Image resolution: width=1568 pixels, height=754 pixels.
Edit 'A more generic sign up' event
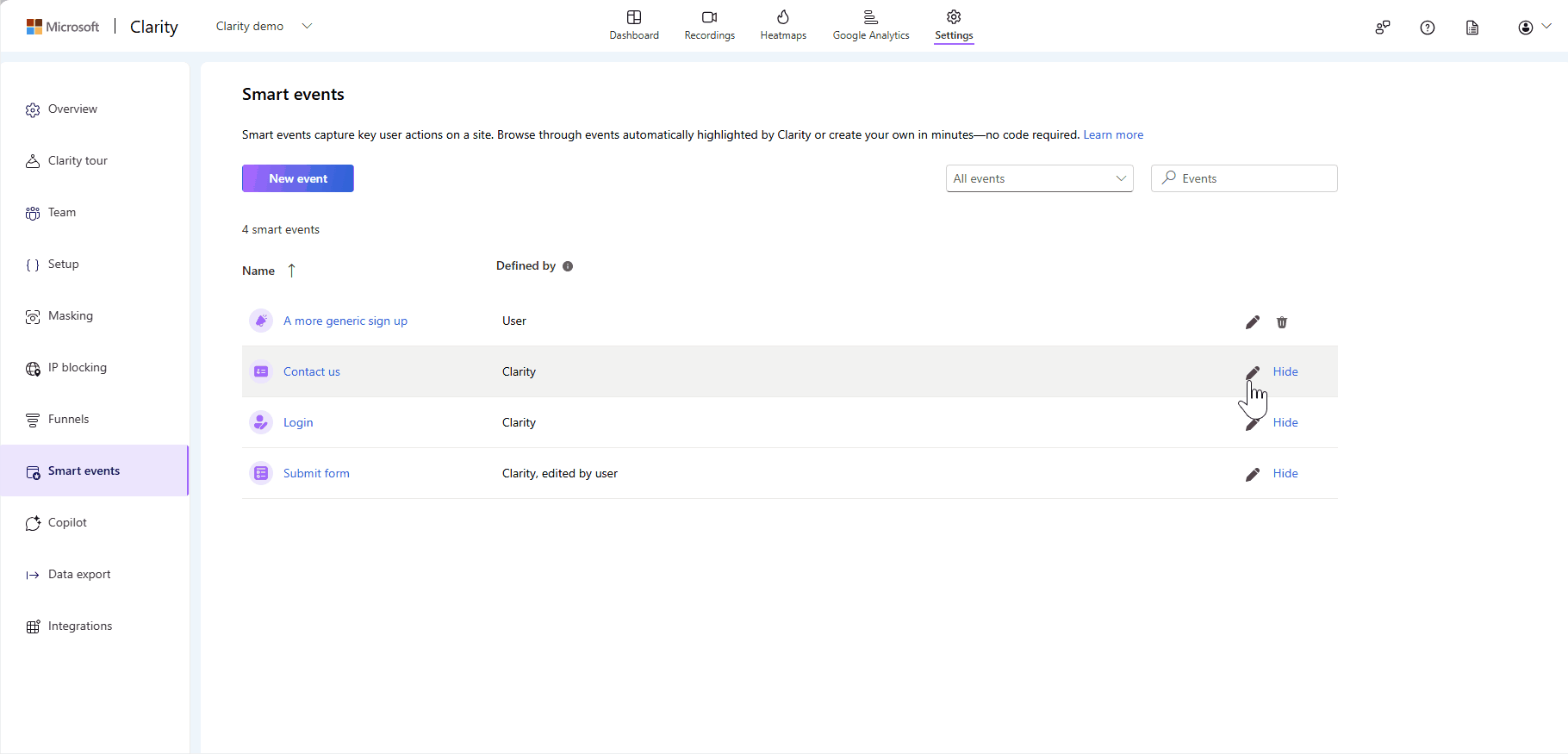1253,321
